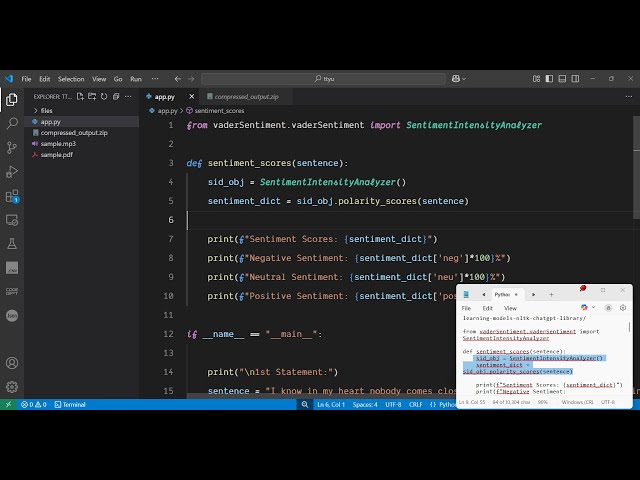Select app.py in Explorer tree
Image resolution: width=640 pixels, height=480 pixels.
(x=82, y=122)
